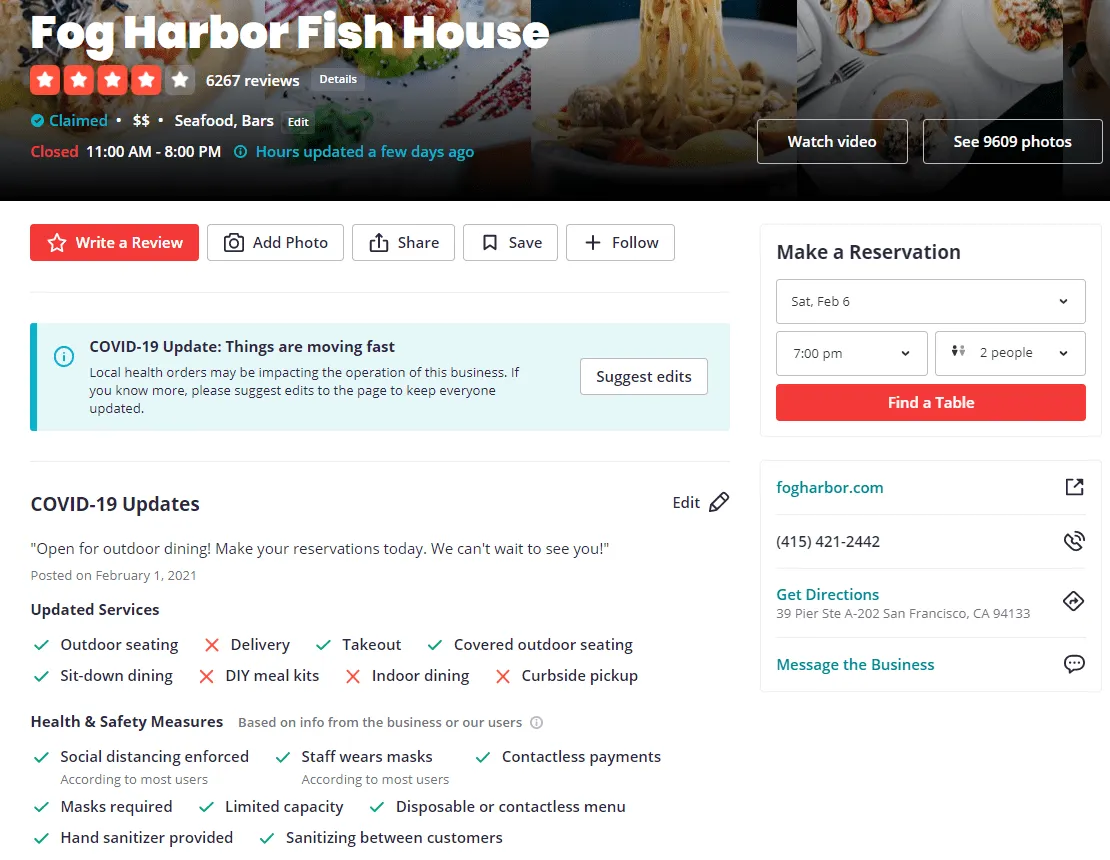Click the external link icon next to fogharbor.com
1110x860 pixels.
(1074, 487)
